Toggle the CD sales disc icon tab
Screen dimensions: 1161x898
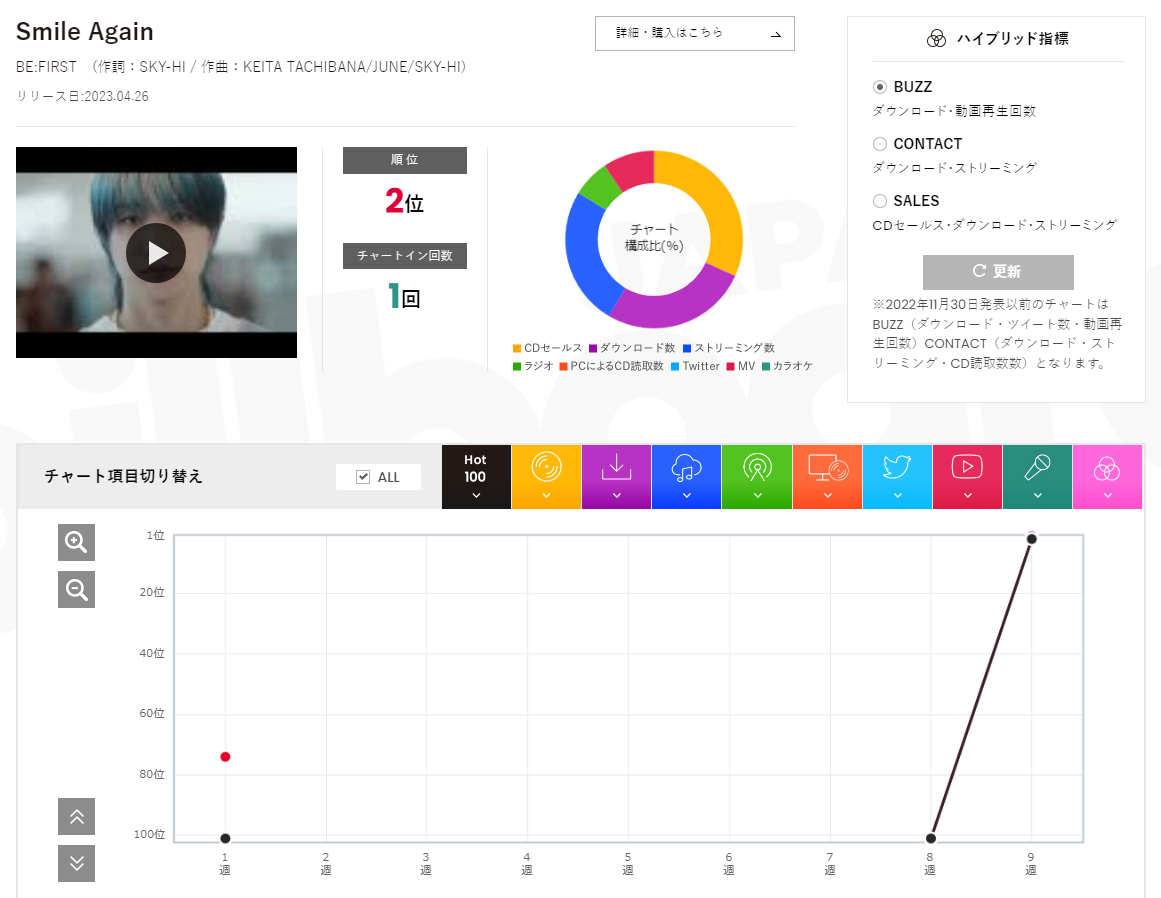pyautogui.click(x=546, y=477)
